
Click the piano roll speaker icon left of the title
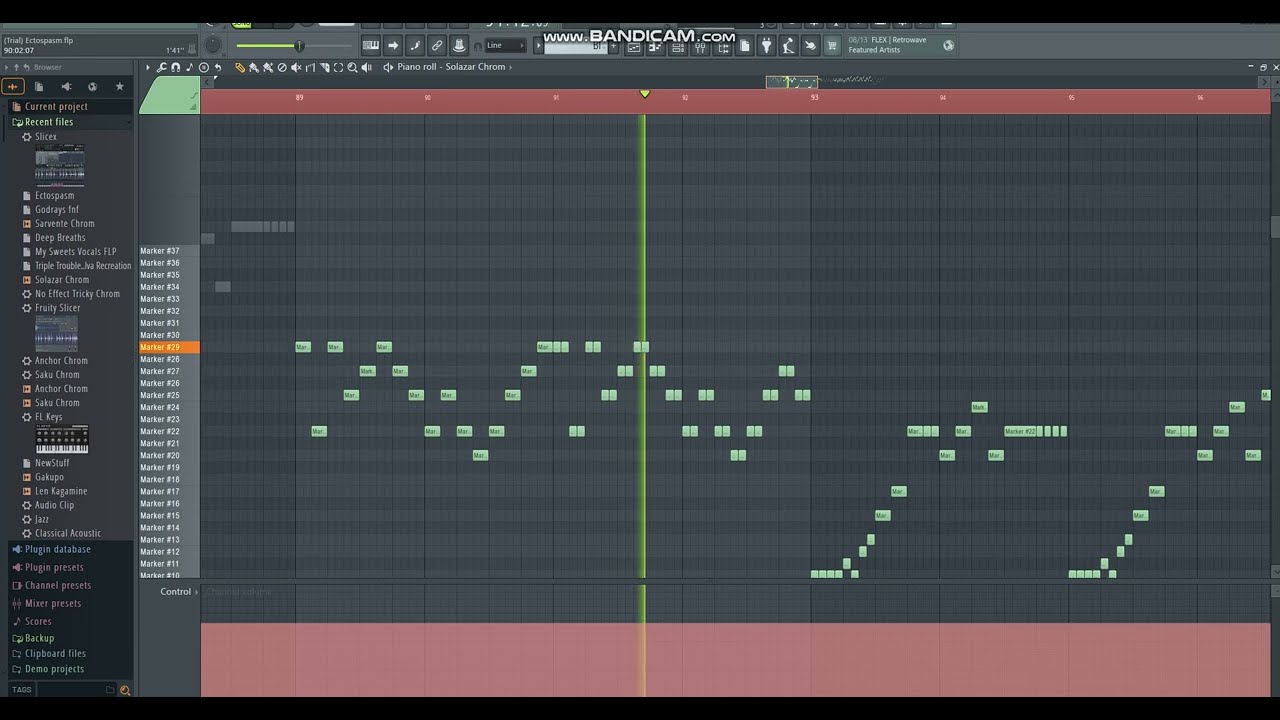(x=388, y=67)
